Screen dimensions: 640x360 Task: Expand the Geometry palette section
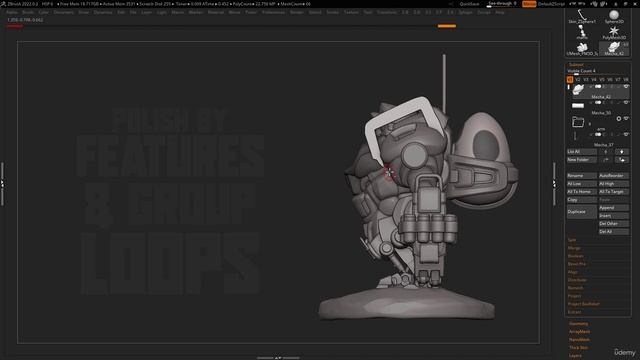(x=578, y=324)
